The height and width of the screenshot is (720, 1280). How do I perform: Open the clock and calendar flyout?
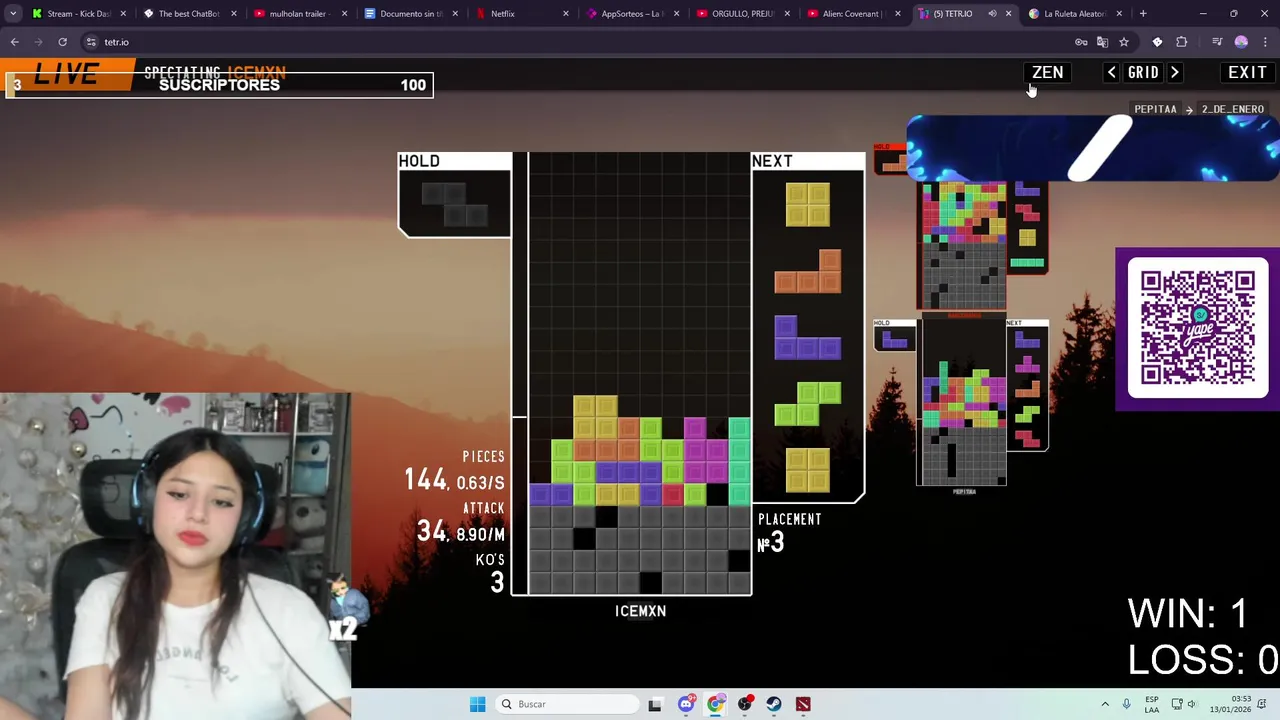tap(1229, 704)
